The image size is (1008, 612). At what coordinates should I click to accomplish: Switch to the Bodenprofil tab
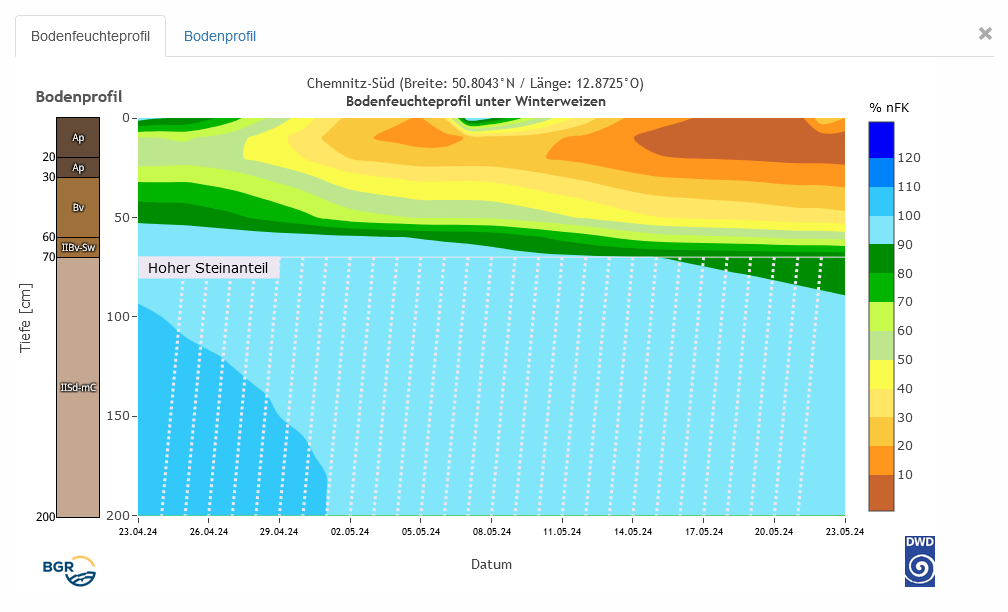[220, 37]
